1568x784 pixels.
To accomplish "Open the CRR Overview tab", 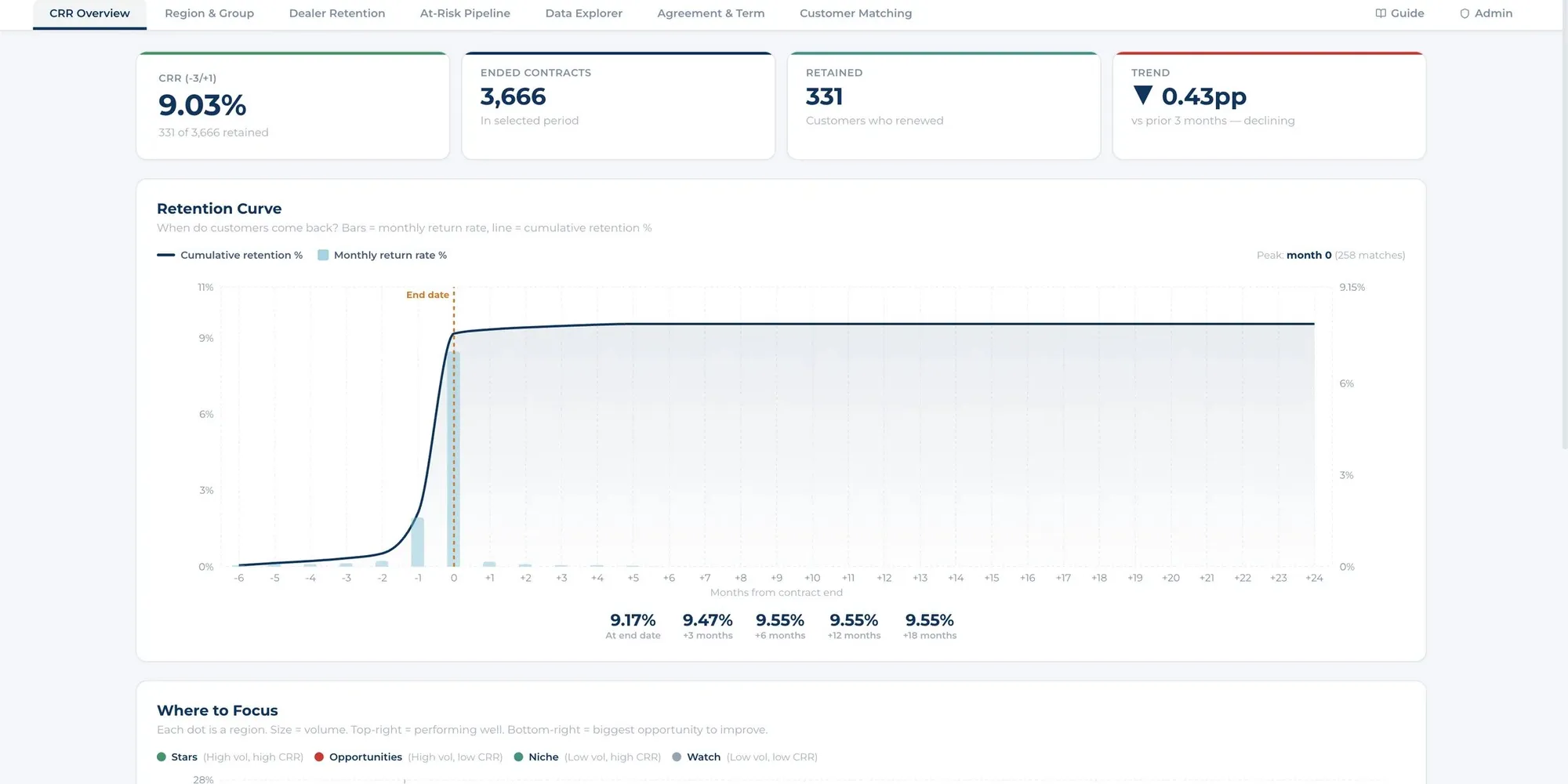I will click(89, 13).
